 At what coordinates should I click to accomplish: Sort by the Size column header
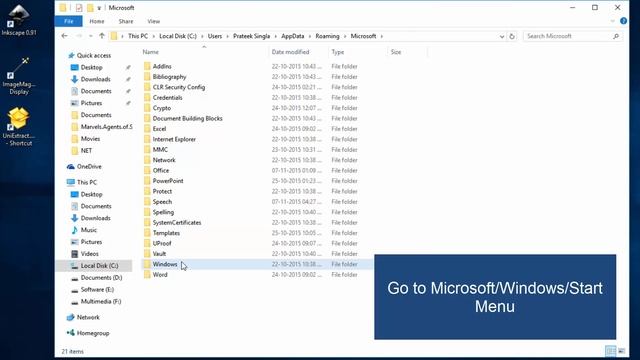[396, 52]
